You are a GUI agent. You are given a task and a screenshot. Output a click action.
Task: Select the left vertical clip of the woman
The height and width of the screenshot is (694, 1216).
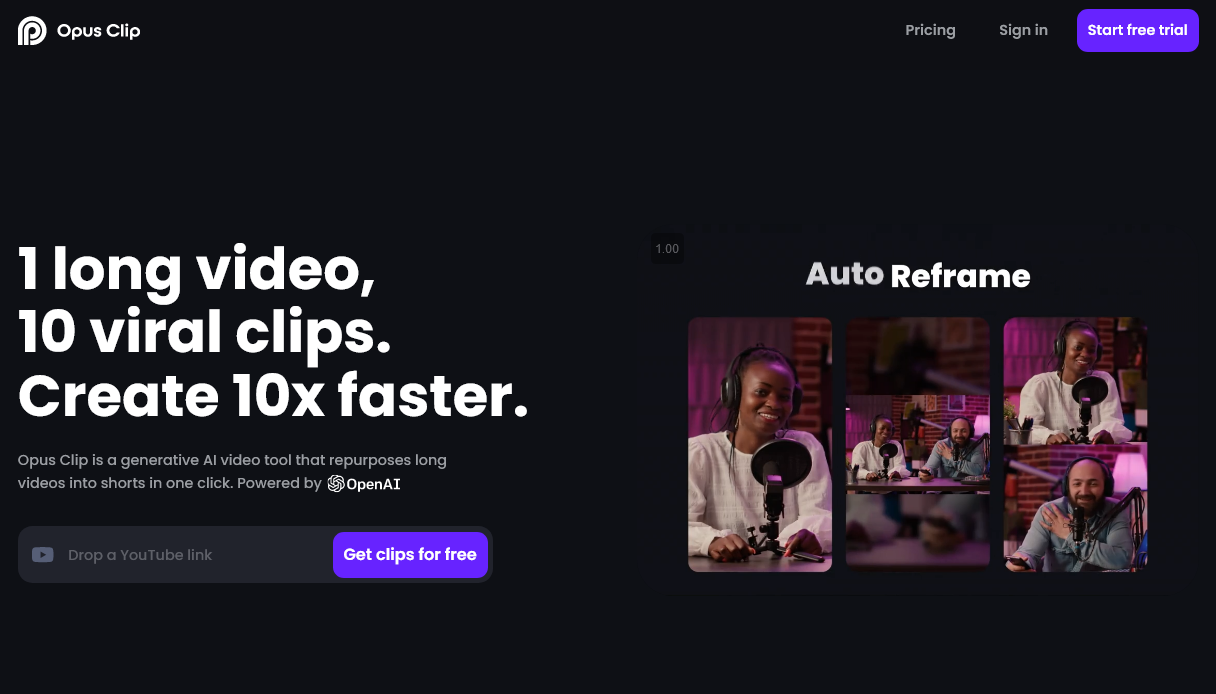760,445
